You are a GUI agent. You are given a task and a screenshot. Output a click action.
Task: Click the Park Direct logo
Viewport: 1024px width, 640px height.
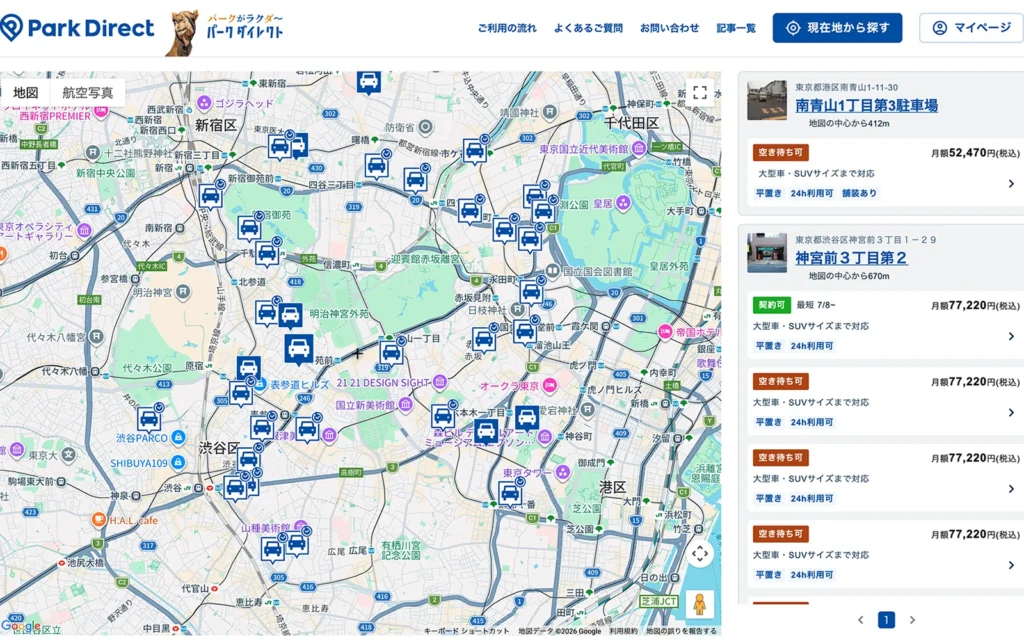[x=77, y=28]
